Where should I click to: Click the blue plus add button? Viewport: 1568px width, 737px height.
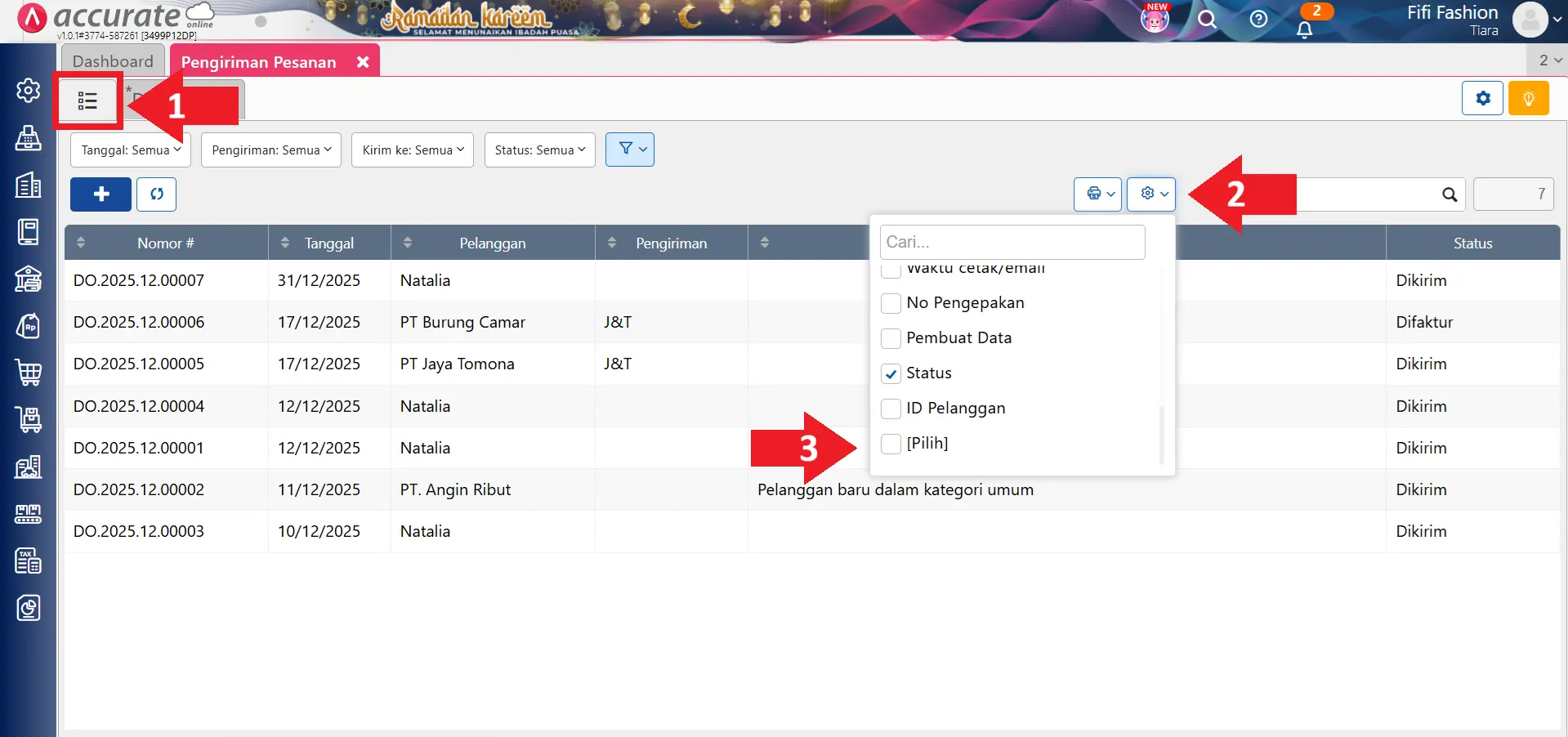pyautogui.click(x=101, y=194)
